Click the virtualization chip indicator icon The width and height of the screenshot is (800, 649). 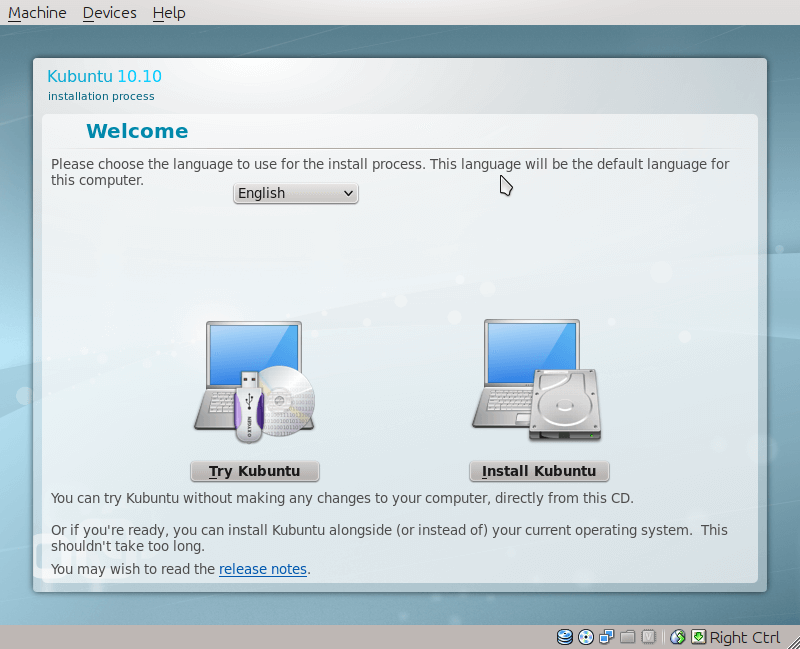tap(649, 637)
